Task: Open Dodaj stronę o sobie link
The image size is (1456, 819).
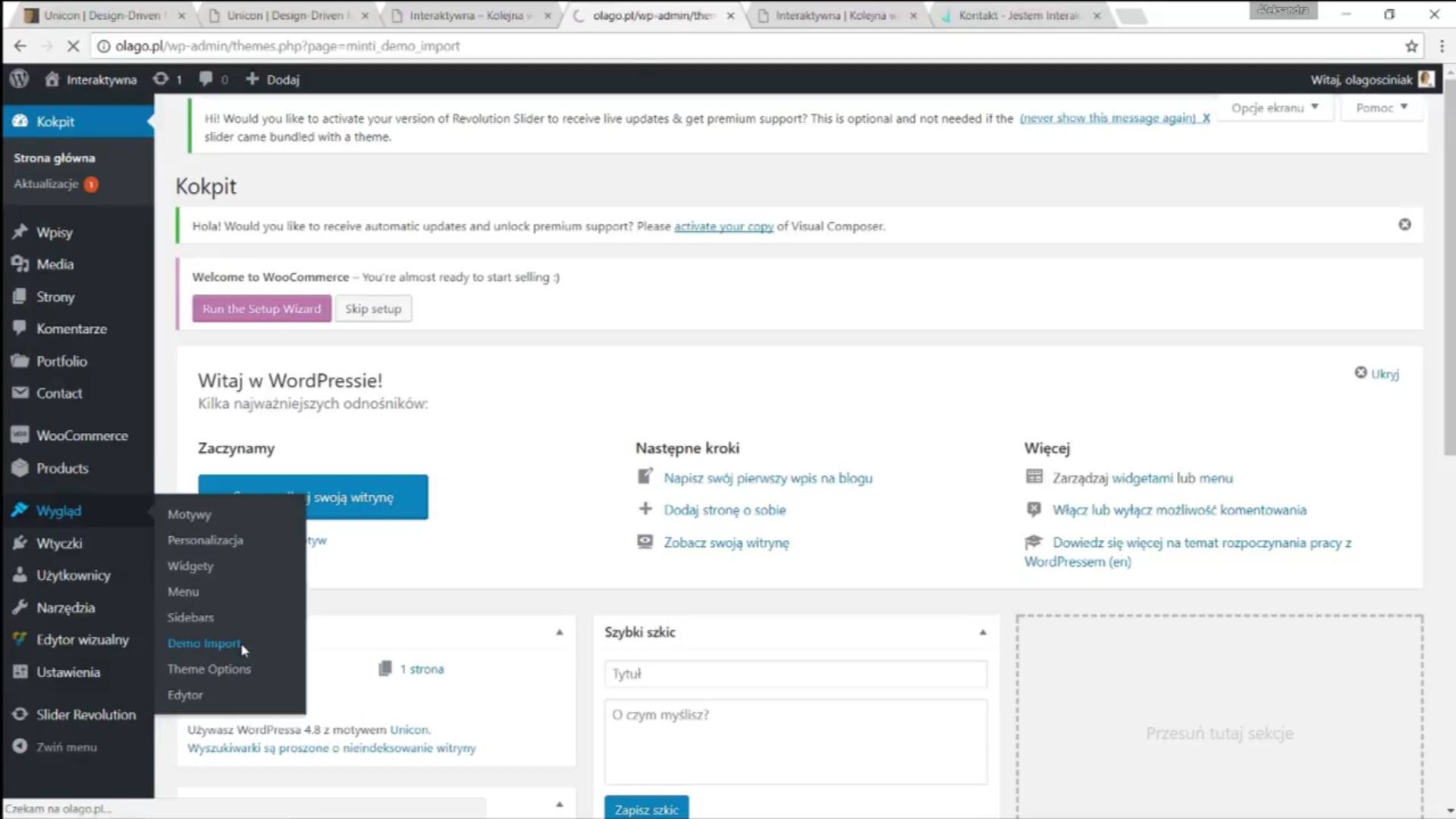Action: pyautogui.click(x=725, y=510)
